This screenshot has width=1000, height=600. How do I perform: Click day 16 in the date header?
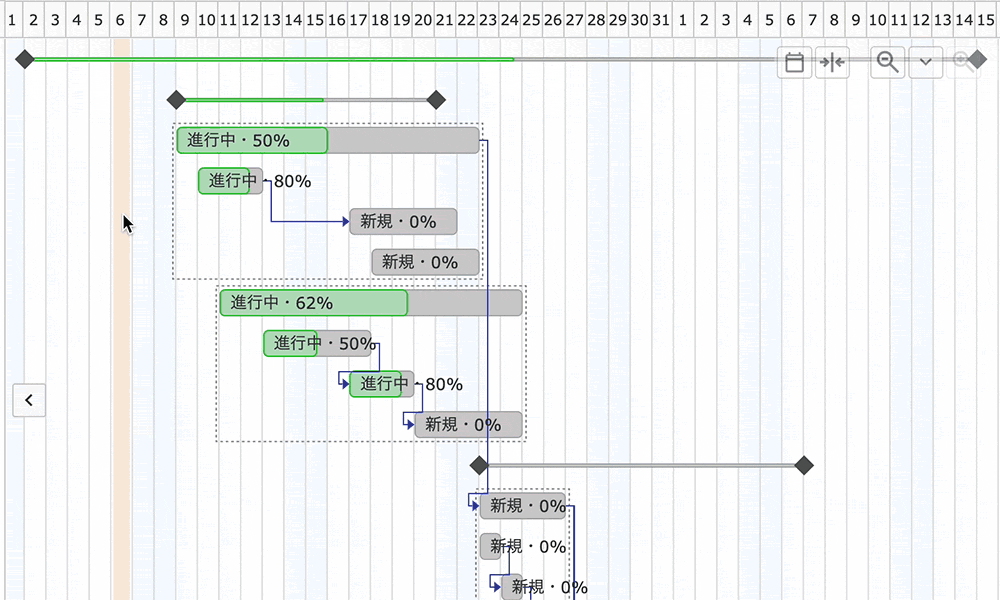pos(337,20)
